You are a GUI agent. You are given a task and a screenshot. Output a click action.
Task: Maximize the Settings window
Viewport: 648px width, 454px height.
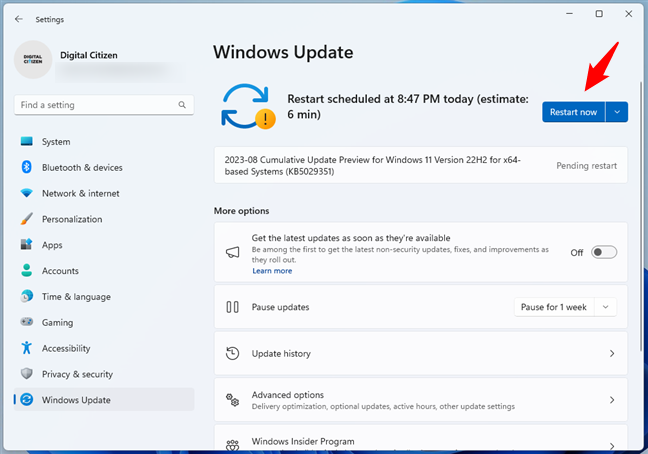tap(599, 14)
